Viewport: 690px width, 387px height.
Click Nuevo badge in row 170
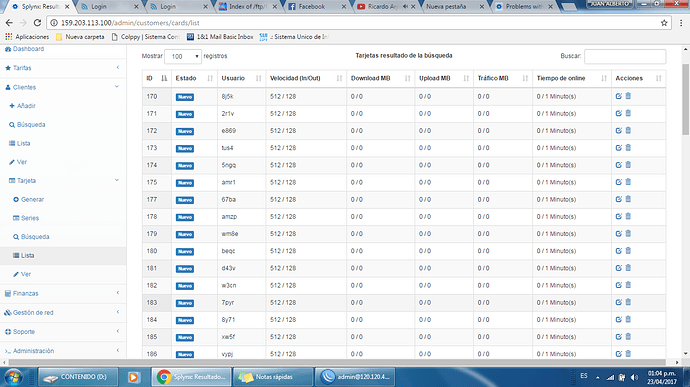185,97
